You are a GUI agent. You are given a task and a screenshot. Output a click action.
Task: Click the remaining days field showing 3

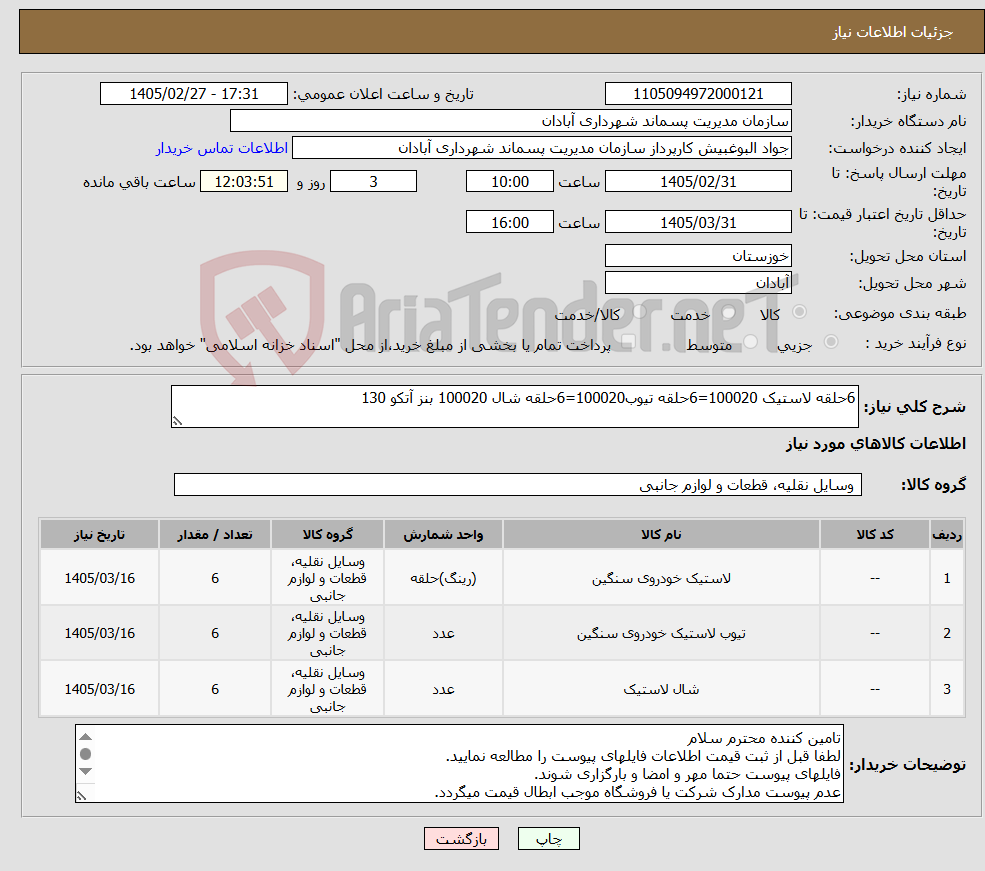click(373, 181)
